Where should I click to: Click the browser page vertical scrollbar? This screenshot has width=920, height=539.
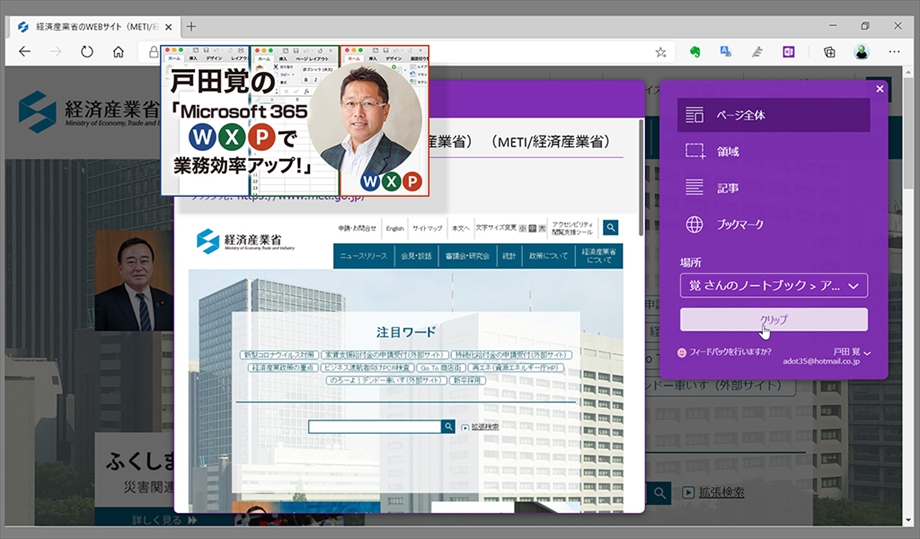click(x=908, y=135)
